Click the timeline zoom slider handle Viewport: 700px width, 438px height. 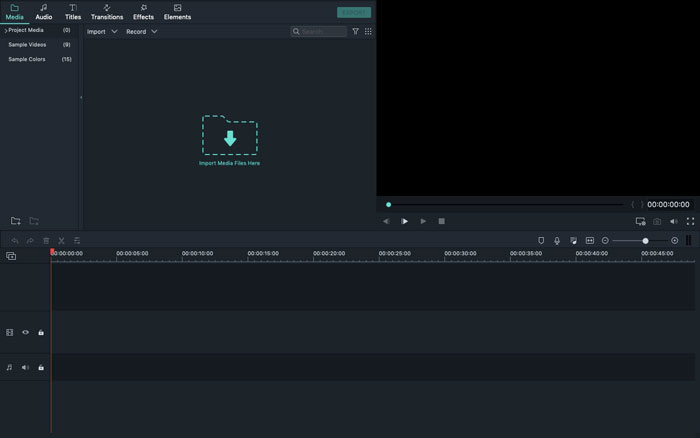coord(645,241)
